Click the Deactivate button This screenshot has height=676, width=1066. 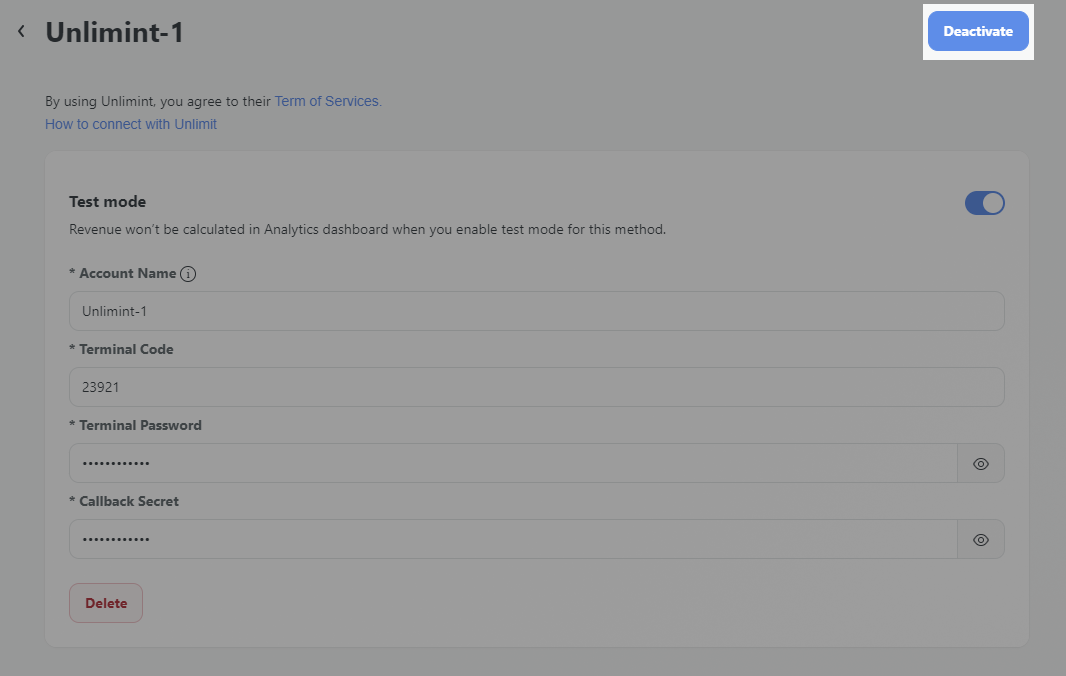978,31
